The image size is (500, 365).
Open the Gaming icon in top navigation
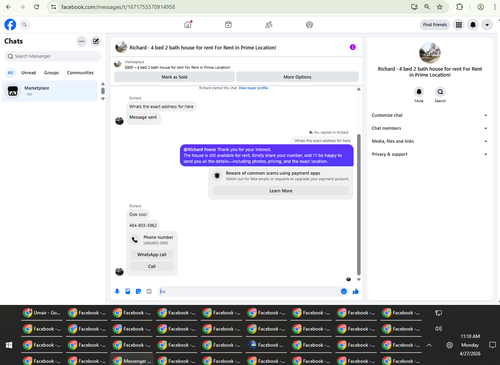(309, 24)
